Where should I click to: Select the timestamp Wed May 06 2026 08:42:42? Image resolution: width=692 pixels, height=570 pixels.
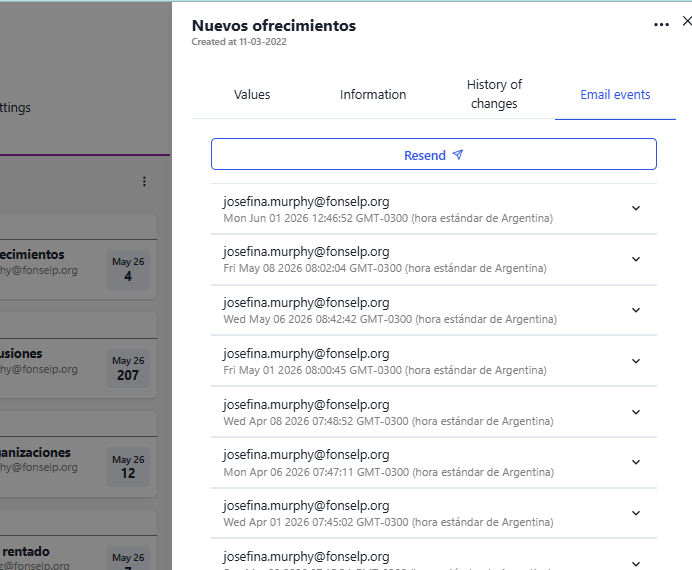click(390, 319)
